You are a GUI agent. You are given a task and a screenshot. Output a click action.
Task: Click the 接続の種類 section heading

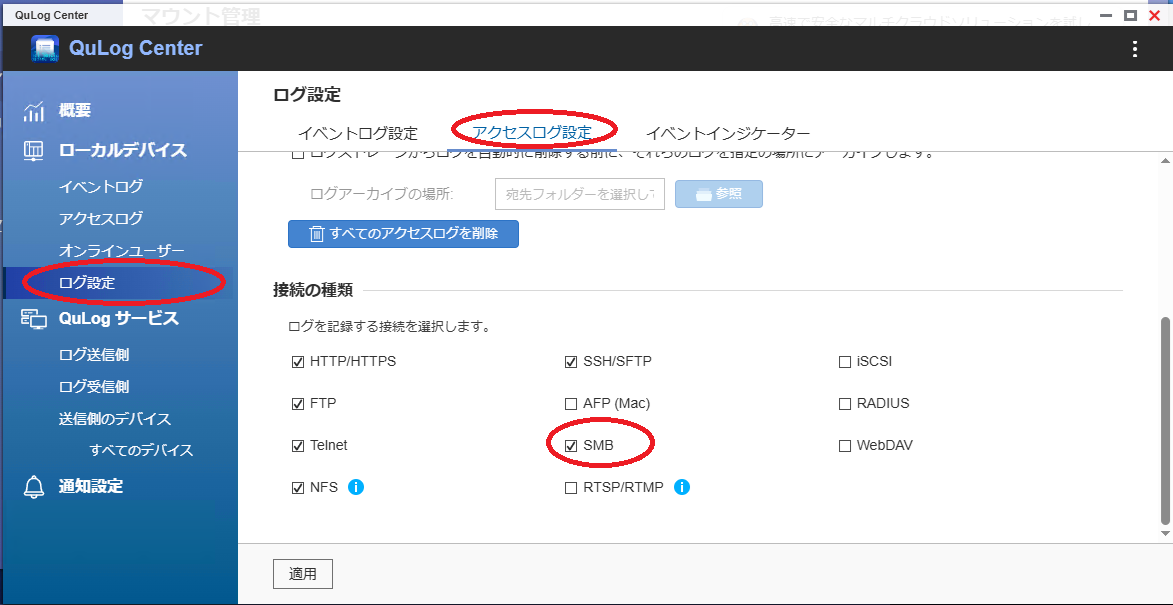tap(313, 290)
